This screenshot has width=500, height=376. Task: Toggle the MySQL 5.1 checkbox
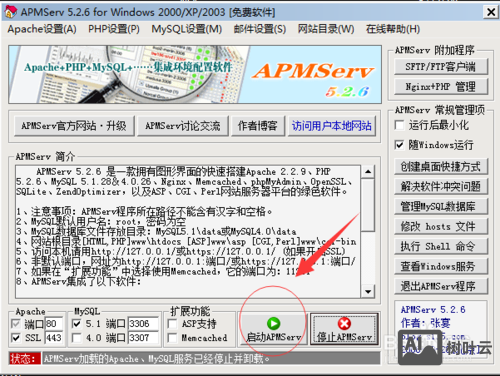coord(76,324)
